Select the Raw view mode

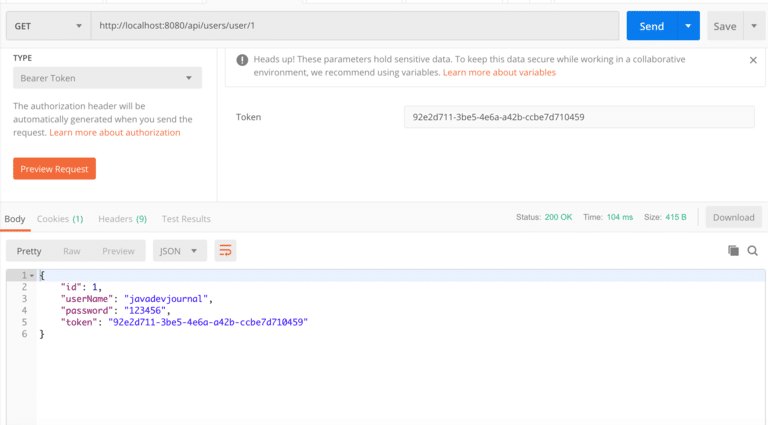coord(72,251)
